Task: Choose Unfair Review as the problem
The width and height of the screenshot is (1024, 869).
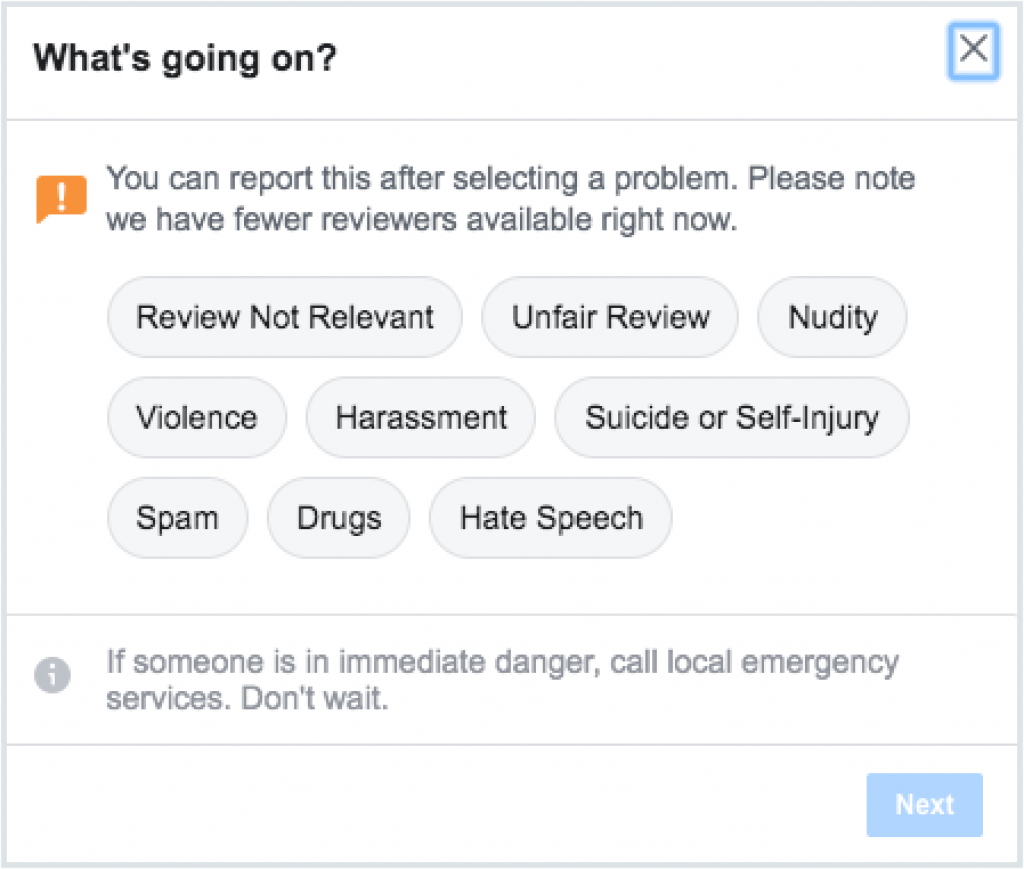Action: [x=610, y=318]
